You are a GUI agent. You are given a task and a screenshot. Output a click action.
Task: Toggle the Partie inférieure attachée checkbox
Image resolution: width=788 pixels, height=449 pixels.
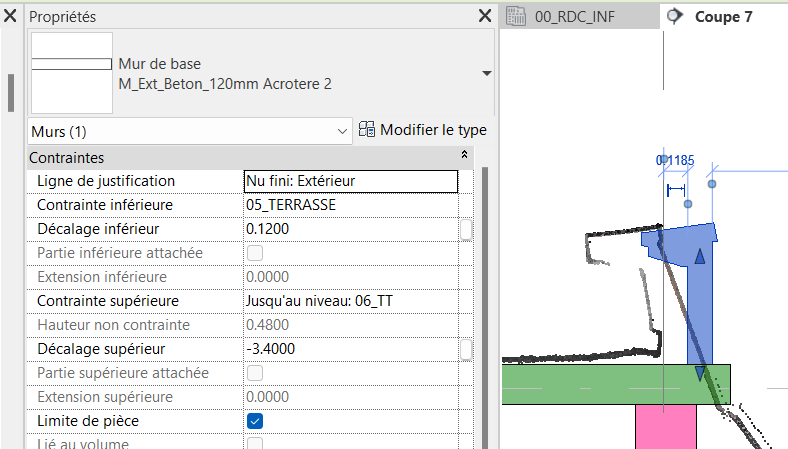point(255,253)
